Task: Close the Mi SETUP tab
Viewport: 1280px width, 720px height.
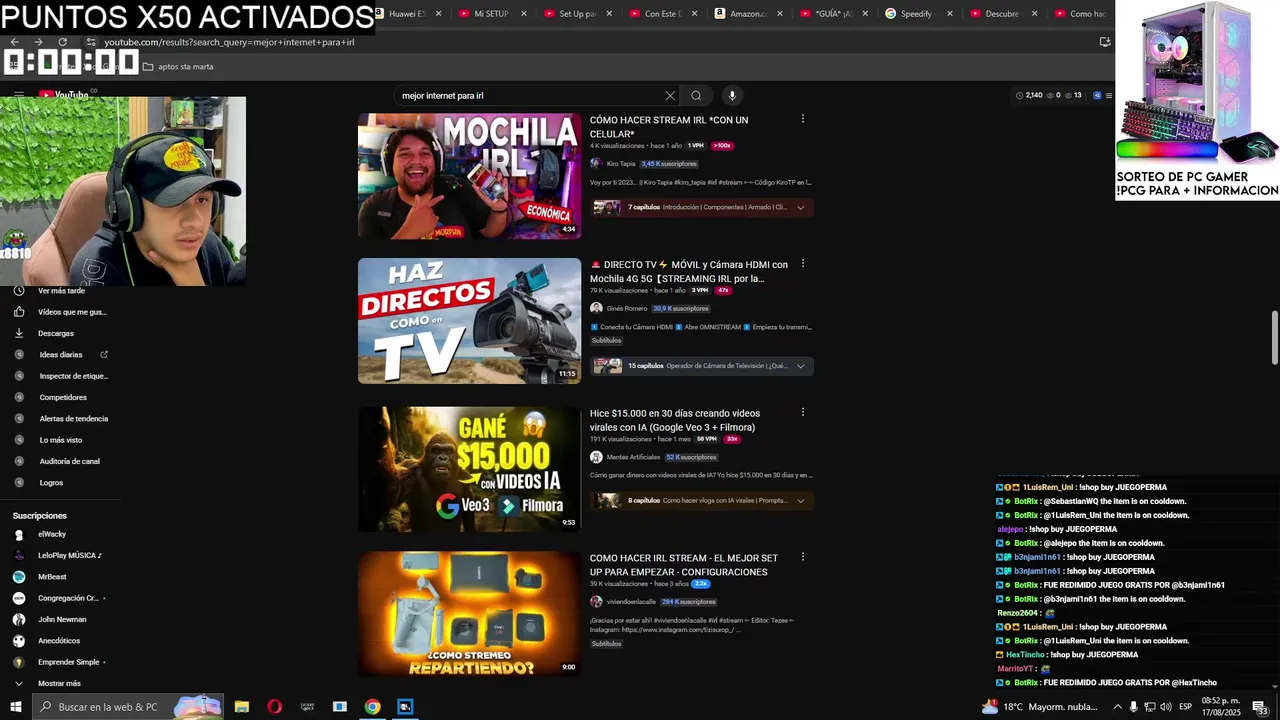Action: (524, 14)
